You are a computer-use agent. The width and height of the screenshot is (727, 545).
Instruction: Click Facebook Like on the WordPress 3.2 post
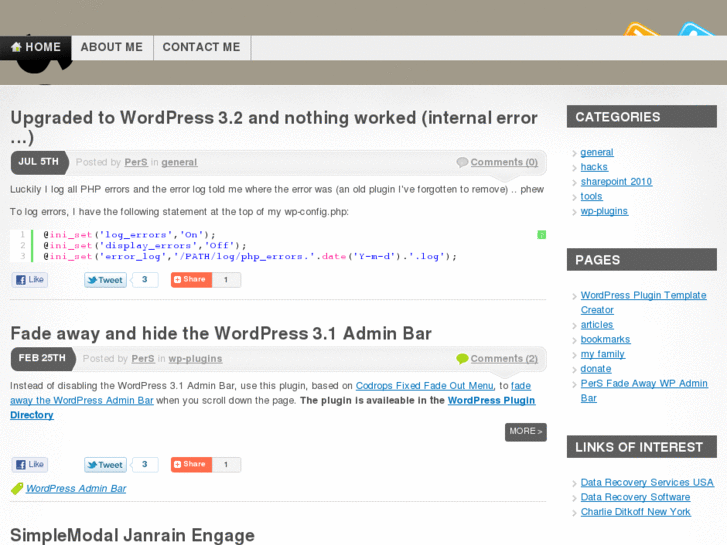click(30, 280)
